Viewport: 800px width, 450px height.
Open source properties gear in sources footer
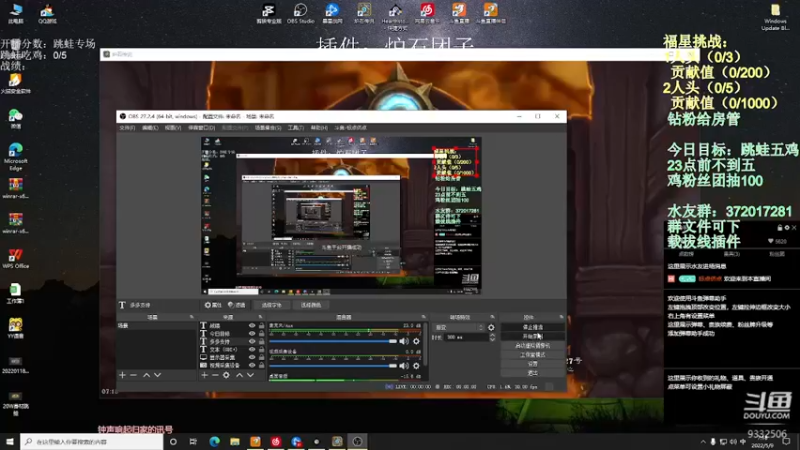[226, 375]
